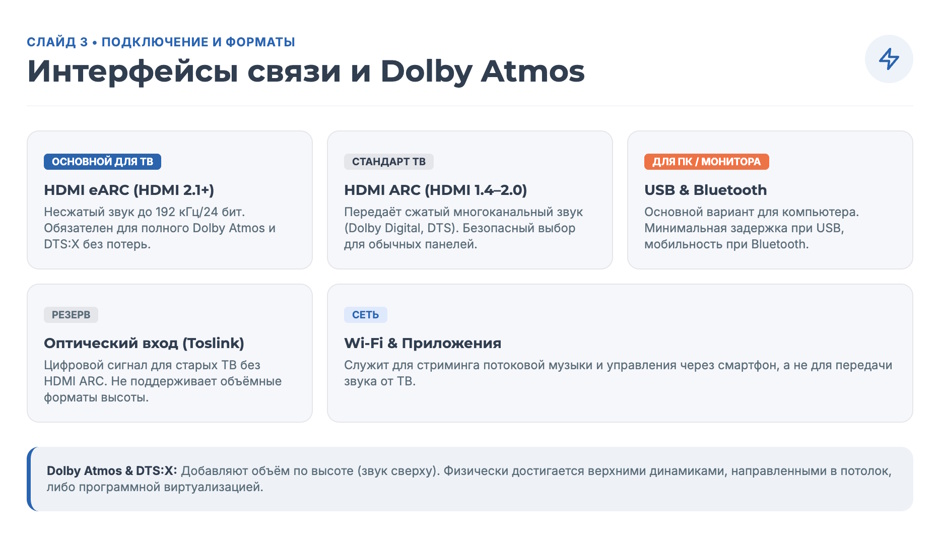Image resolution: width=940 pixels, height=540 pixels.
Task: Click the bold 'Dolby Atmos & DTS:X:' note label
Action: click(112, 471)
